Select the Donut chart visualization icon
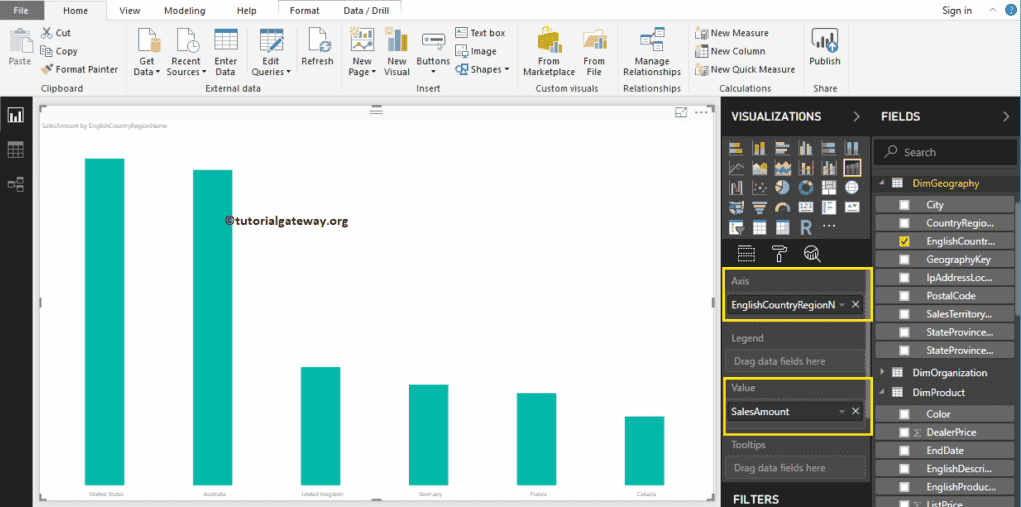Image resolution: width=1021 pixels, height=507 pixels. point(805,188)
